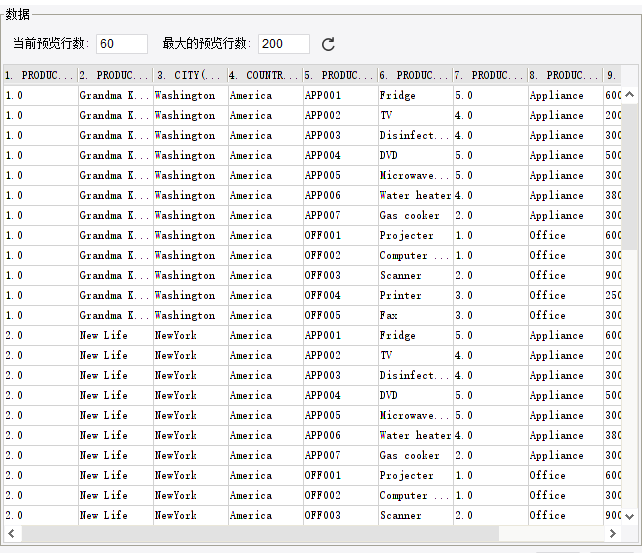The image size is (642, 553).
Task: Click the vertical scrollbar thumb
Action: pyautogui.click(x=630, y=176)
